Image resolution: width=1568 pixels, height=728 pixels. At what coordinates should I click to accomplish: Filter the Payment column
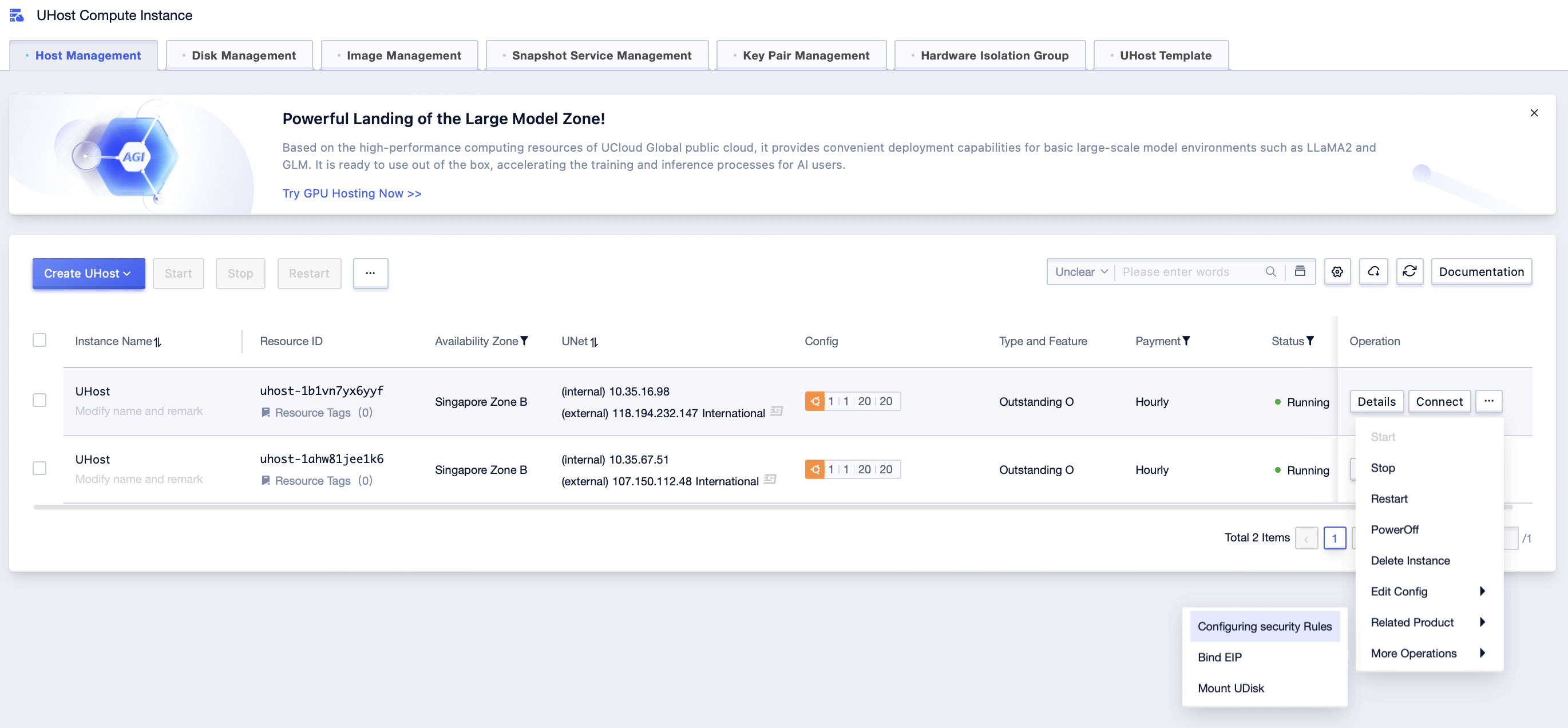1186,341
